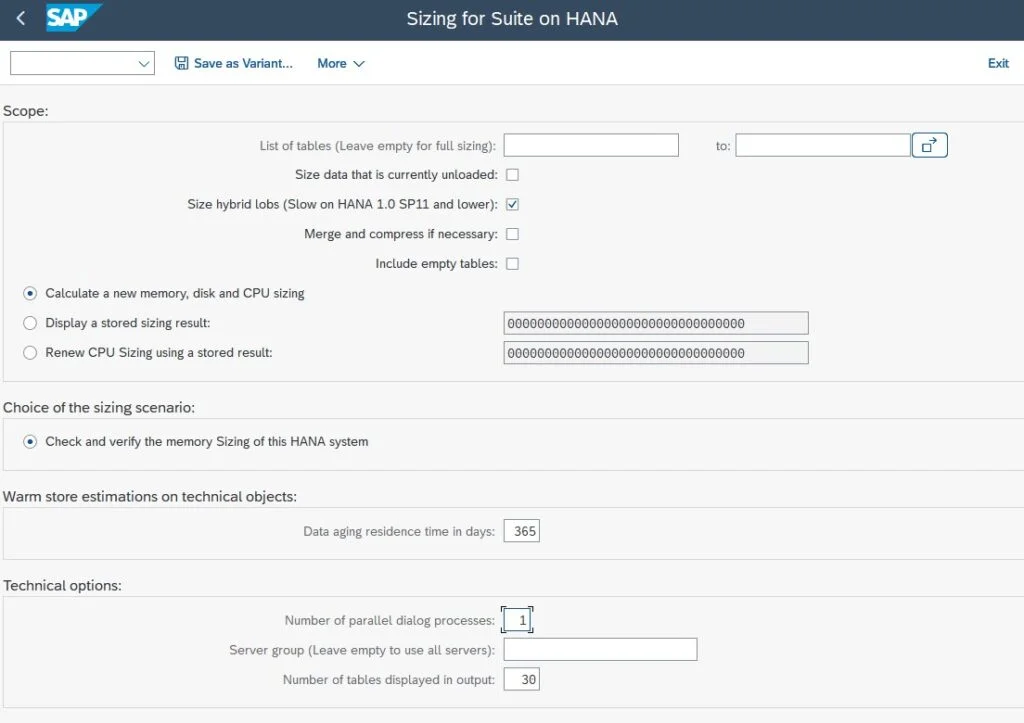The image size is (1024, 723).
Task: Focus the List of tables 'to' field
Action: (x=823, y=145)
